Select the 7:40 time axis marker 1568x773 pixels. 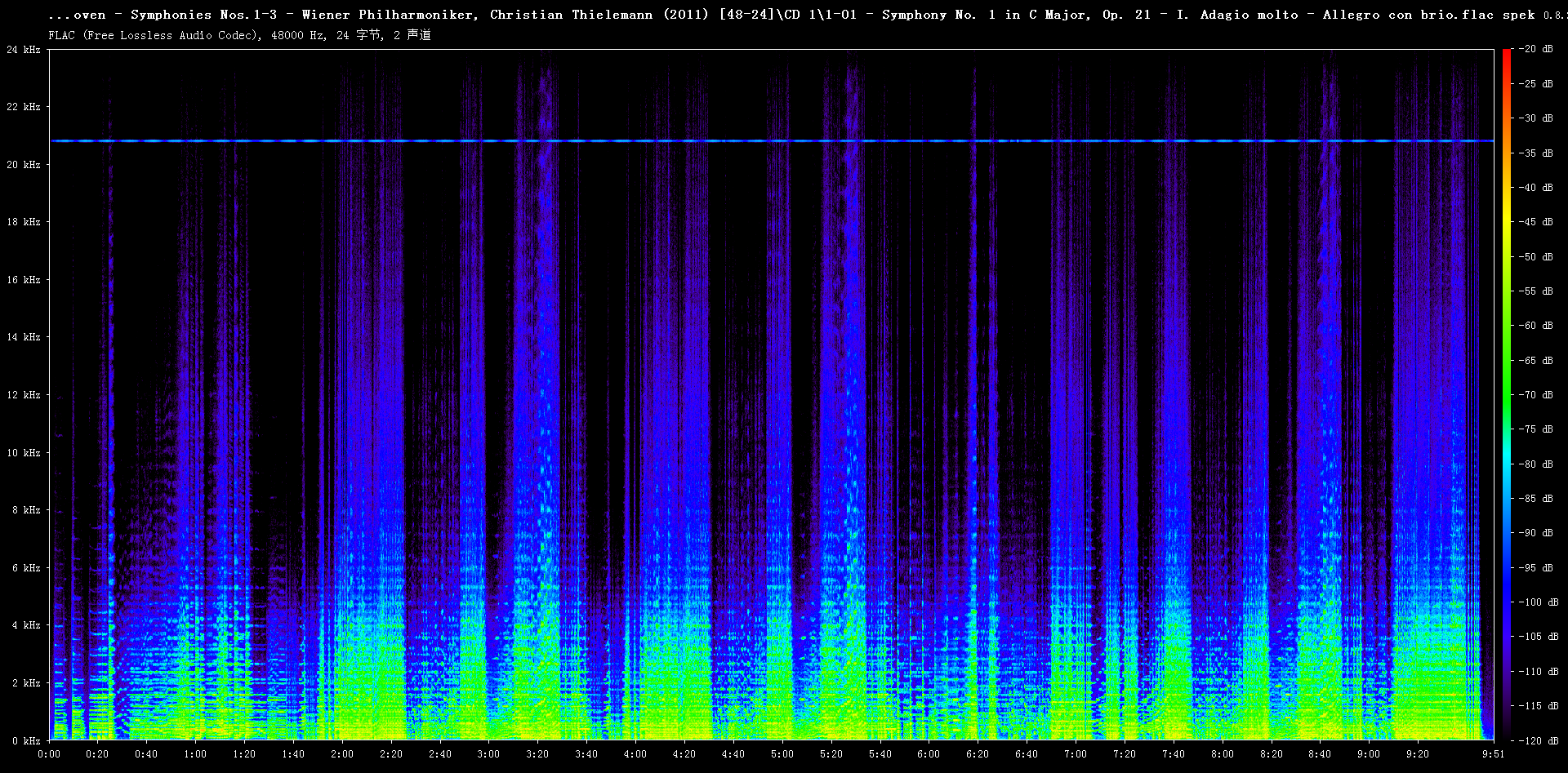click(x=1173, y=754)
